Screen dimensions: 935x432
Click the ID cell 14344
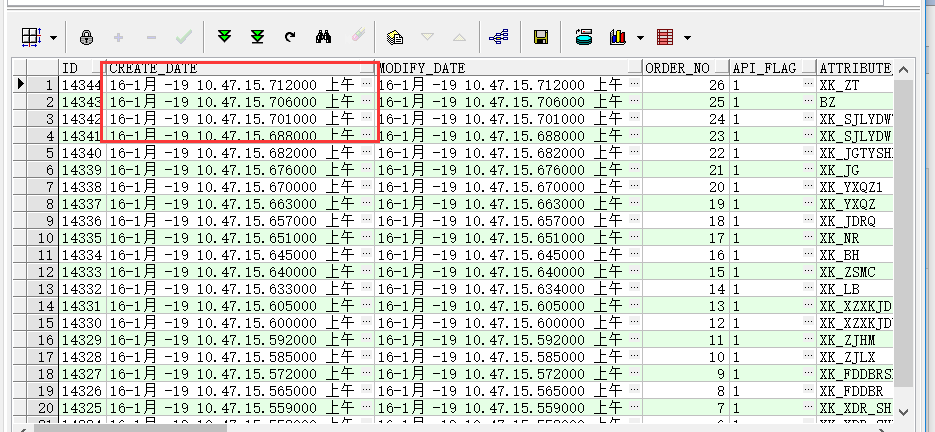tap(82, 85)
